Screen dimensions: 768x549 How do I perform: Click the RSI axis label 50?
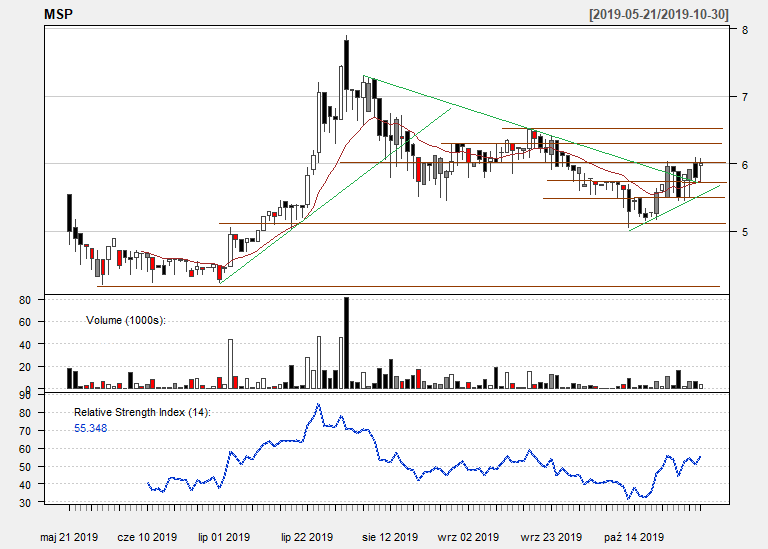click(x=25, y=467)
